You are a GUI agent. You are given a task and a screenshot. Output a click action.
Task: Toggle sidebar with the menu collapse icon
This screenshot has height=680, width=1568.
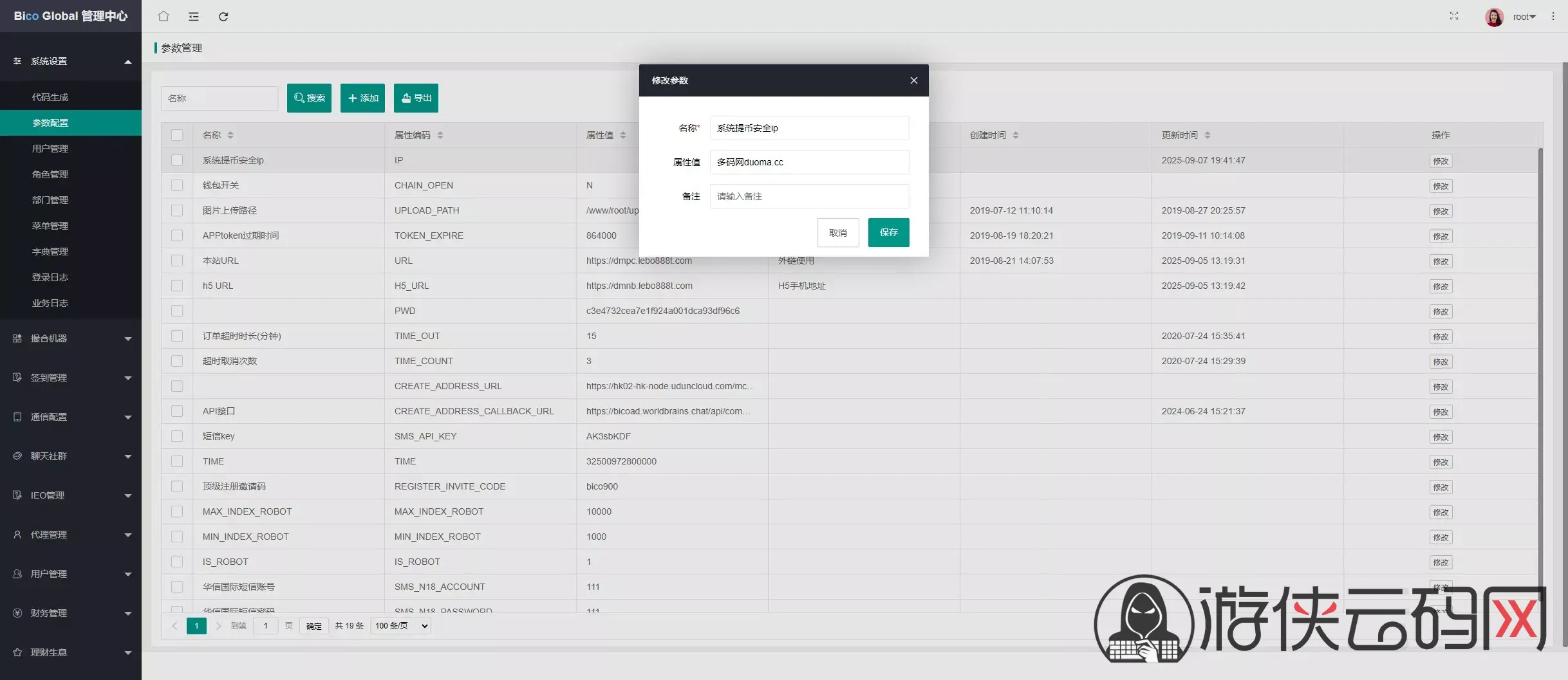[x=194, y=16]
